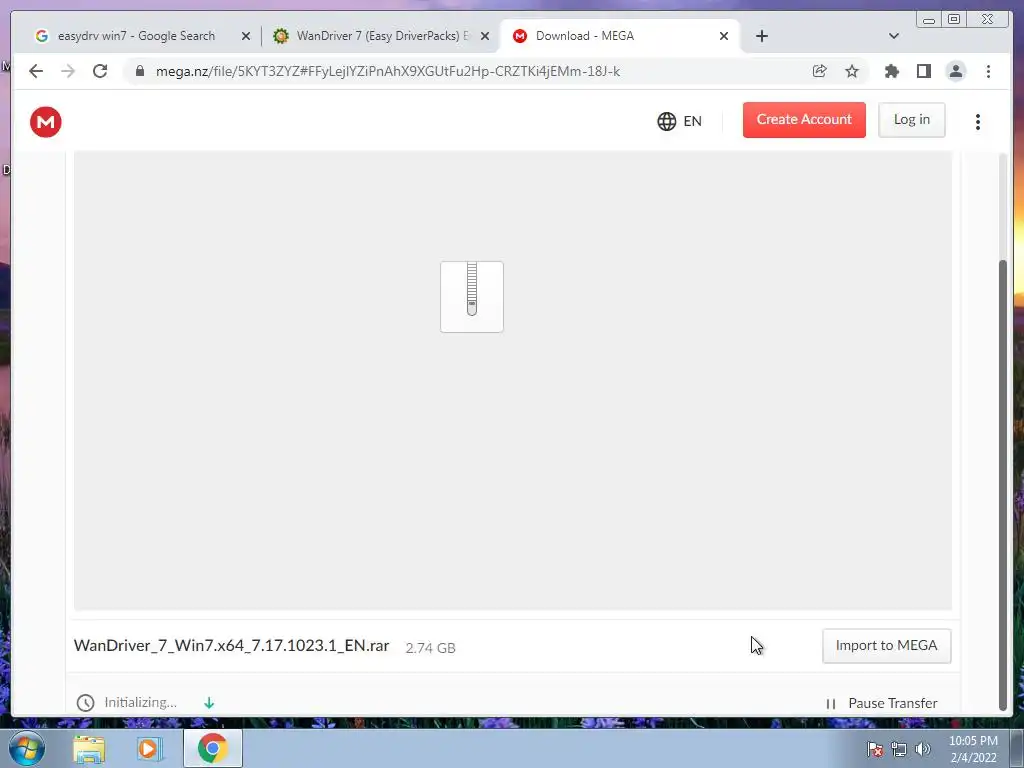
Task: Click the page vertical scrollbar
Action: click(1003, 485)
